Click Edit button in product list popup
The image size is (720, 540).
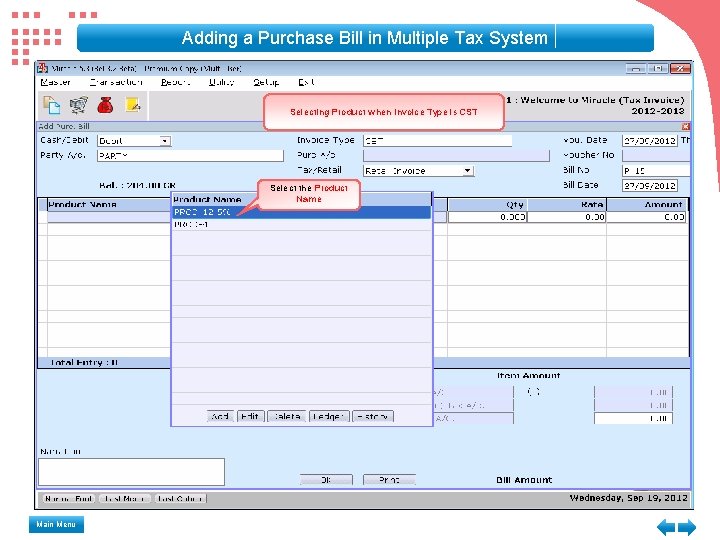(x=250, y=416)
